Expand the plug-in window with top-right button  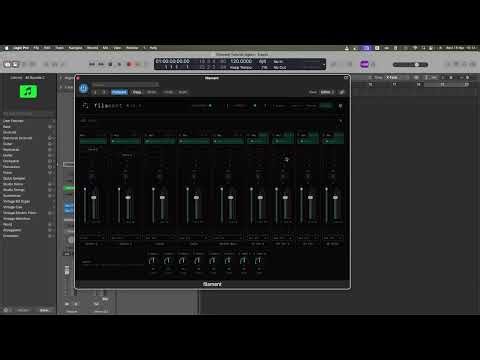[346, 78]
